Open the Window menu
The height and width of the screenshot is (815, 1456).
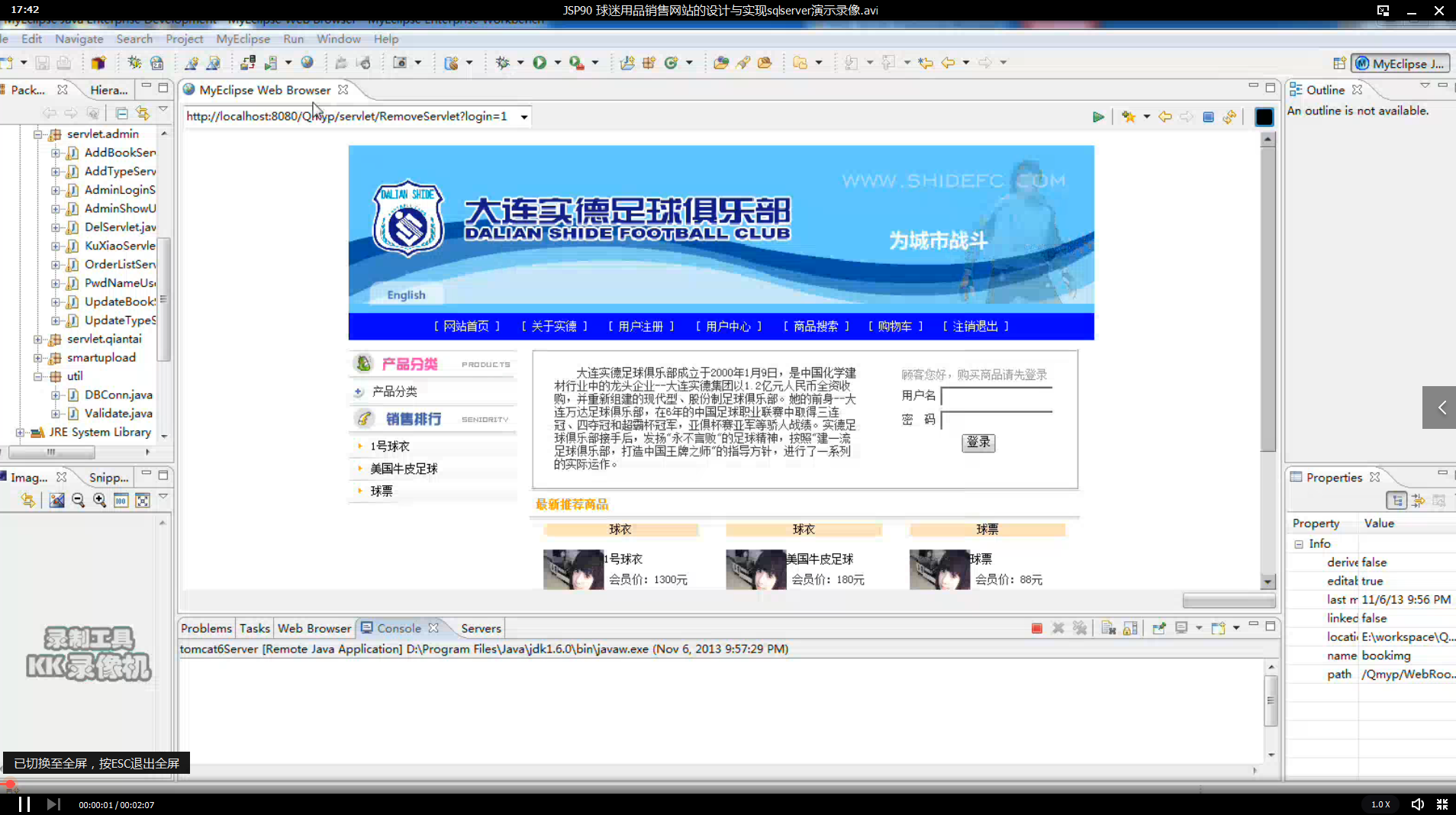click(x=339, y=39)
